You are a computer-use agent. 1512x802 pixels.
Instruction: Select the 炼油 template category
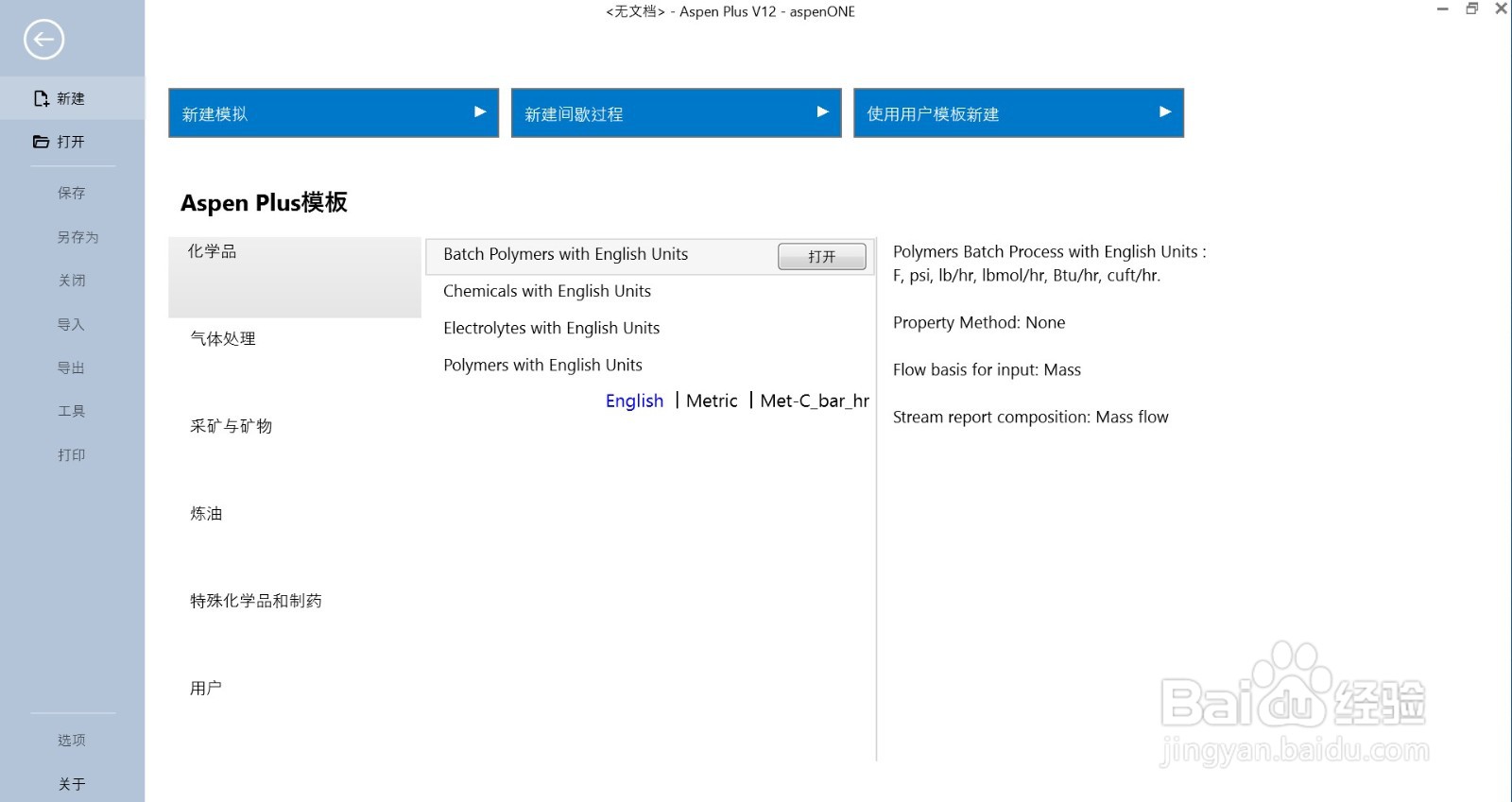tap(206, 513)
